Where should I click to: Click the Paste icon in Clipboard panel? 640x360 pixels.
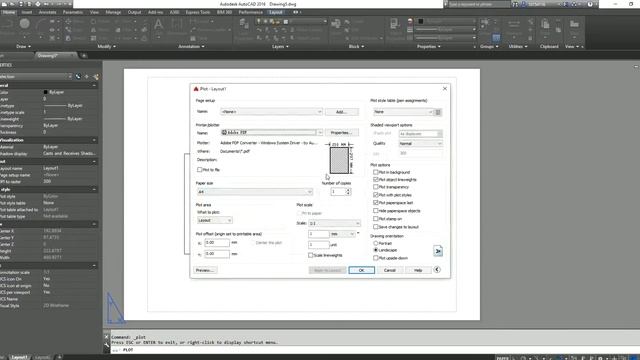click(x=545, y=24)
